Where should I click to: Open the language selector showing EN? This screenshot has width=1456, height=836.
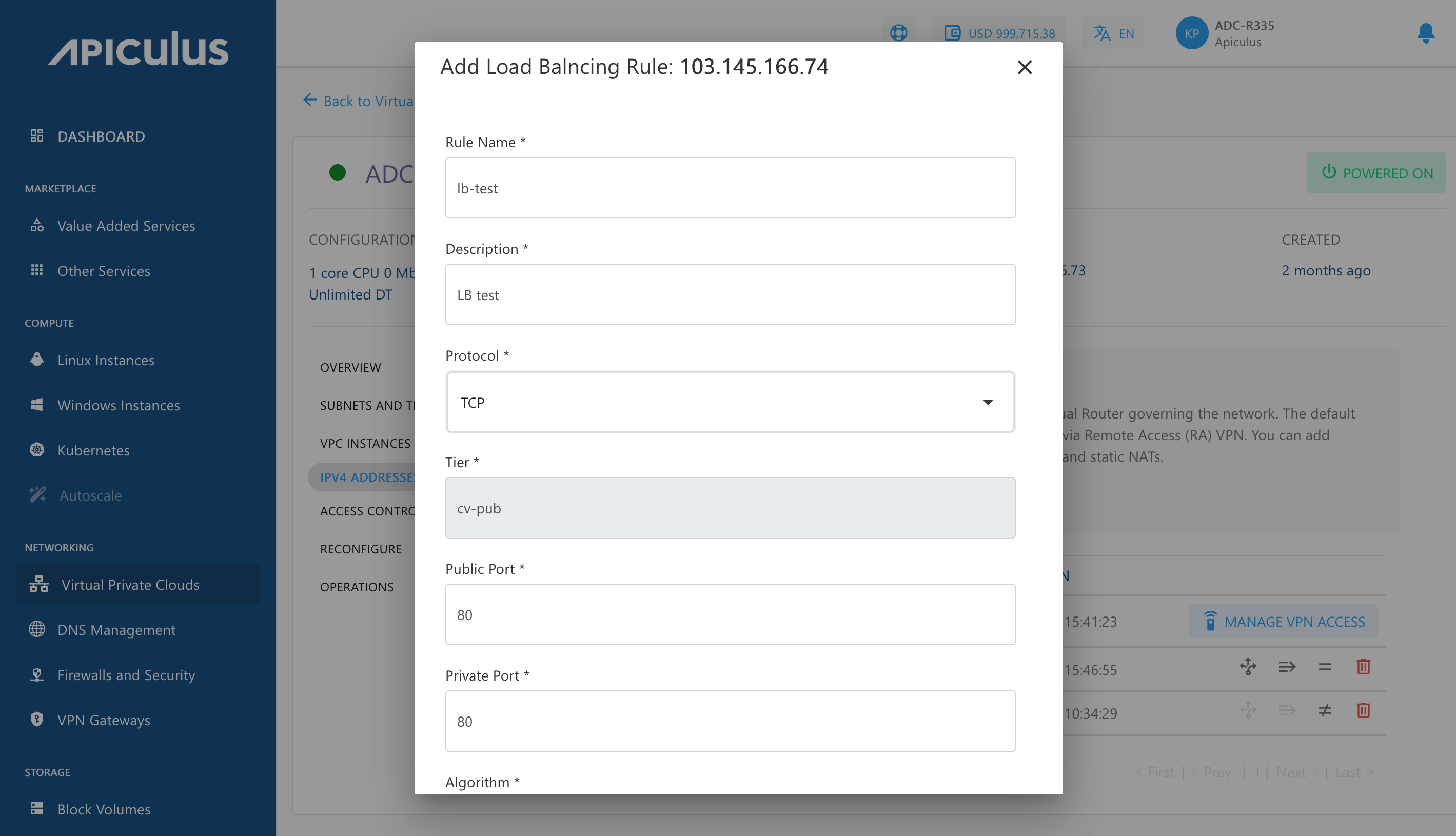tap(1113, 33)
